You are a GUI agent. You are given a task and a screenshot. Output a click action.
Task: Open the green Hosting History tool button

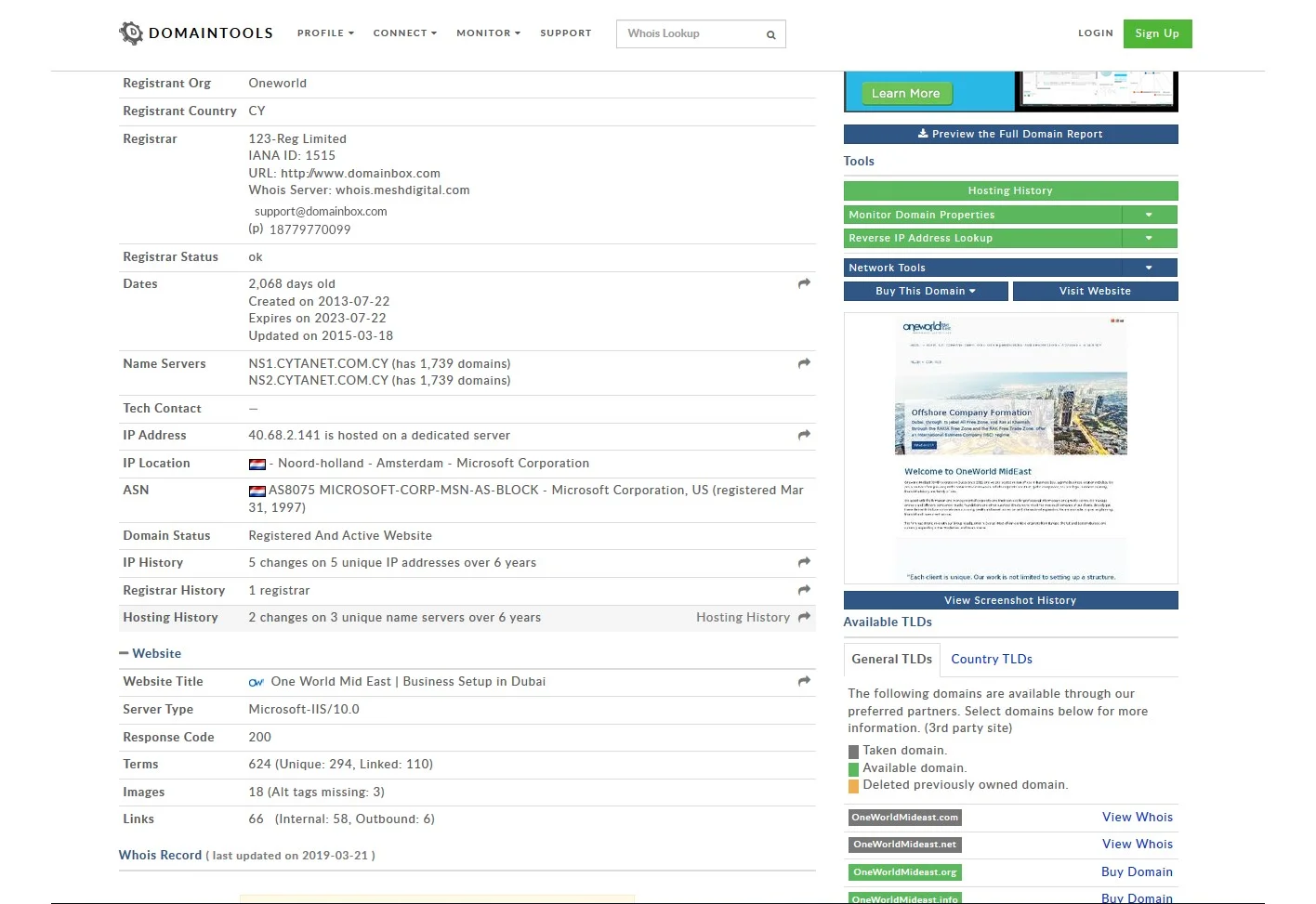pos(1010,190)
